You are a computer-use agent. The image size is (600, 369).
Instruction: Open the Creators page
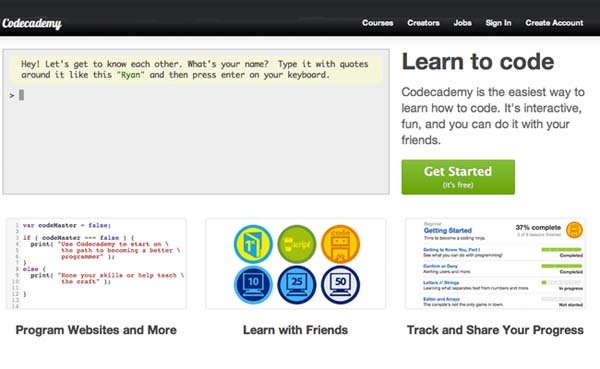pyautogui.click(x=423, y=23)
